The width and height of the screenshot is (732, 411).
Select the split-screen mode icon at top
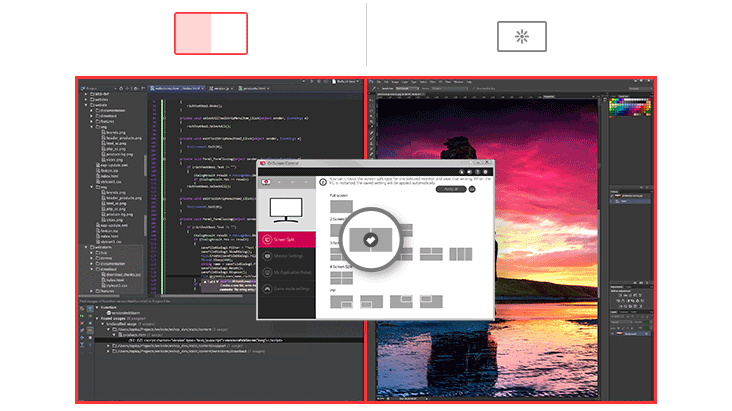click(211, 33)
